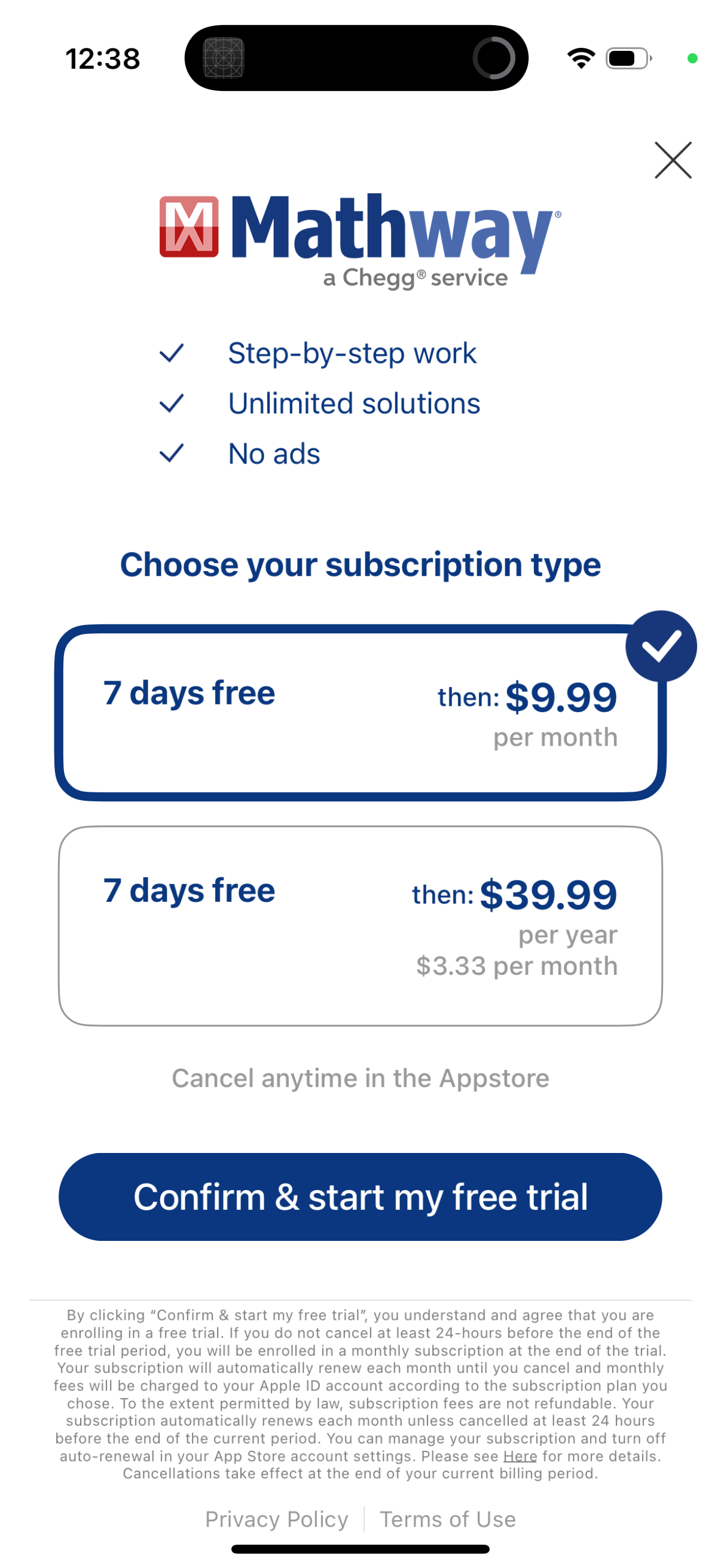Tap the Wi-Fi status icon
This screenshot has height=1568, width=721.
pos(581,59)
